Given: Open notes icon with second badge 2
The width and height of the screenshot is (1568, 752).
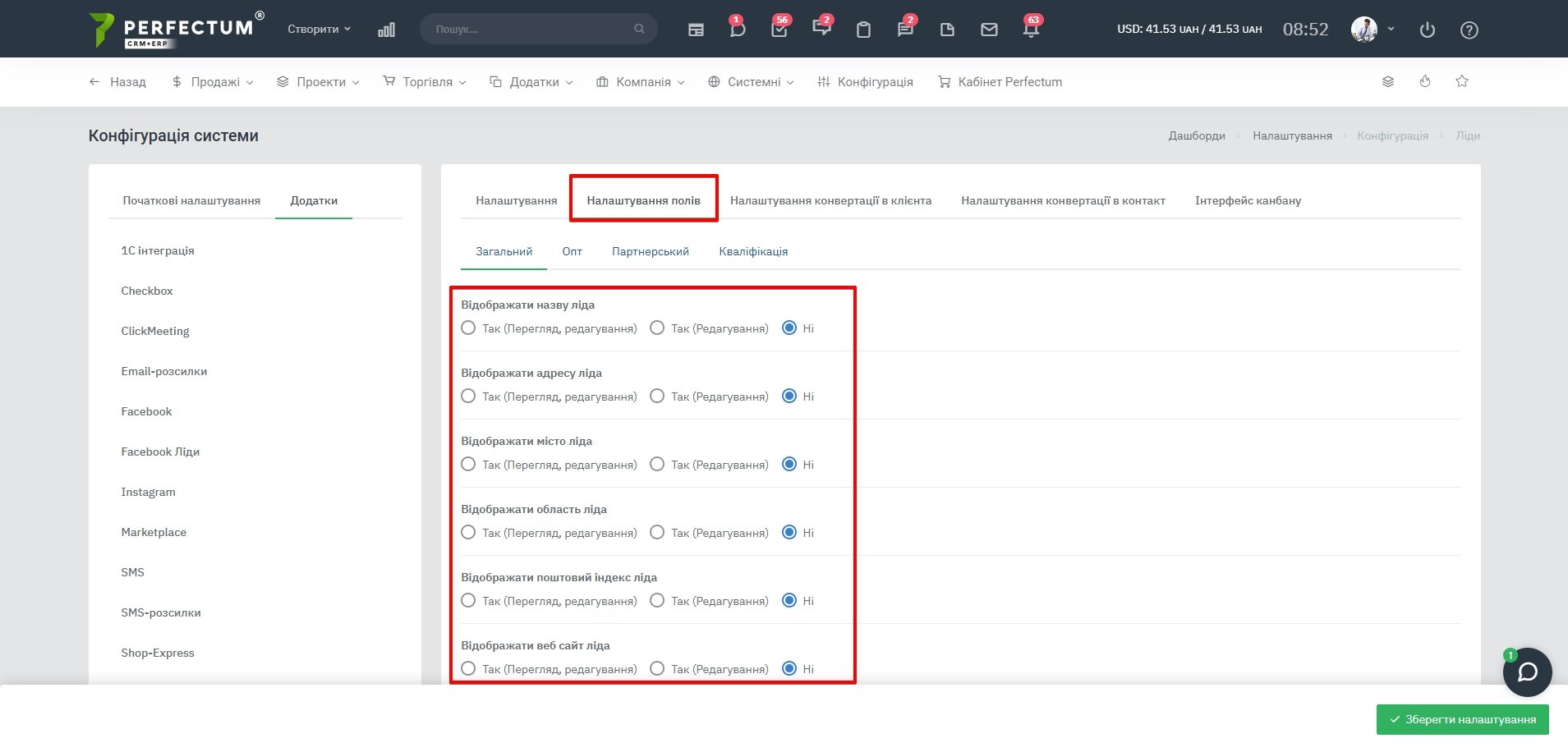Looking at the screenshot, I should click(x=905, y=29).
